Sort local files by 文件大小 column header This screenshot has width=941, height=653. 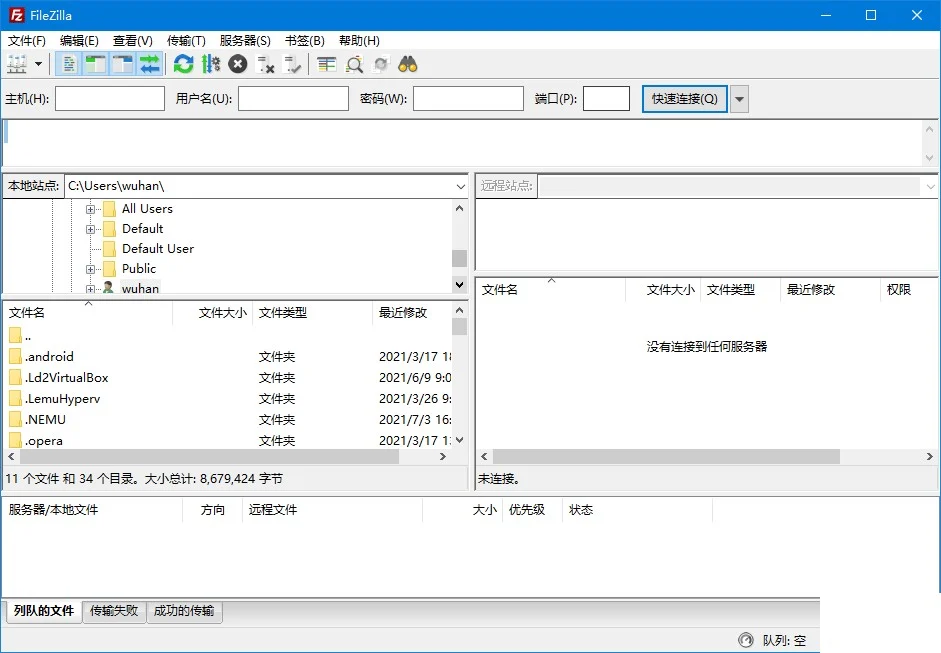pos(221,313)
